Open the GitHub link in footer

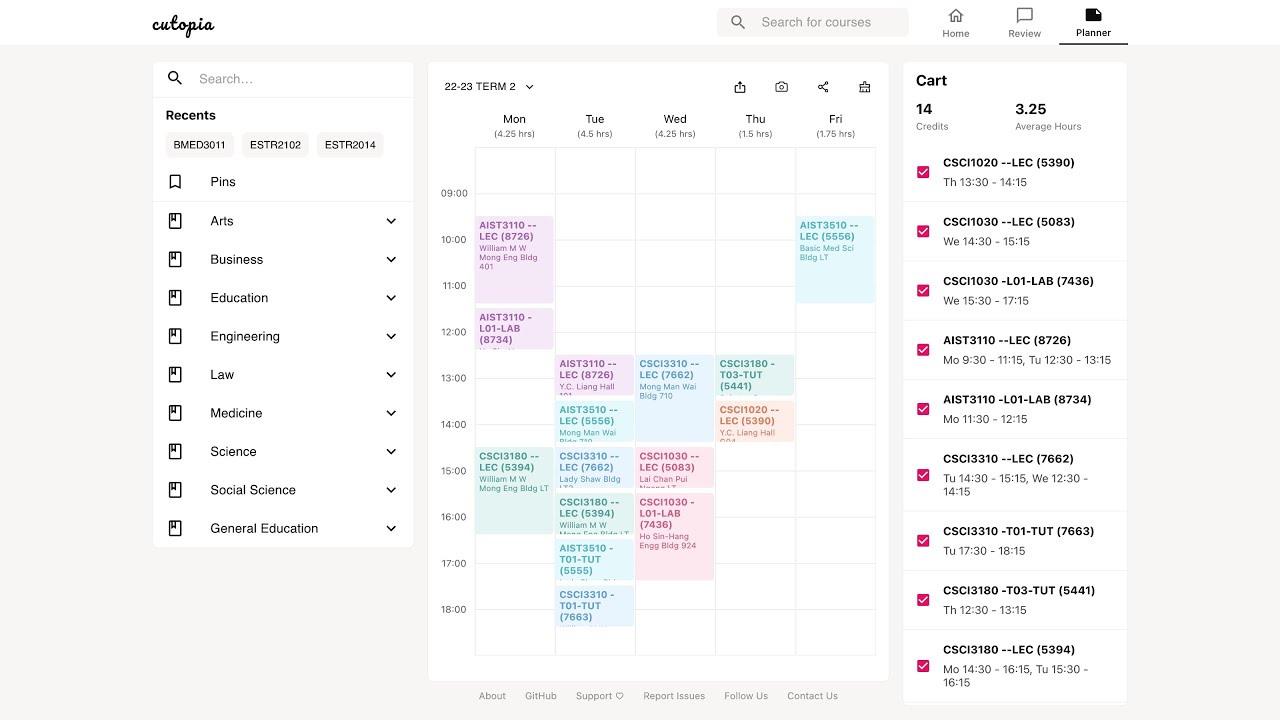(x=540, y=696)
